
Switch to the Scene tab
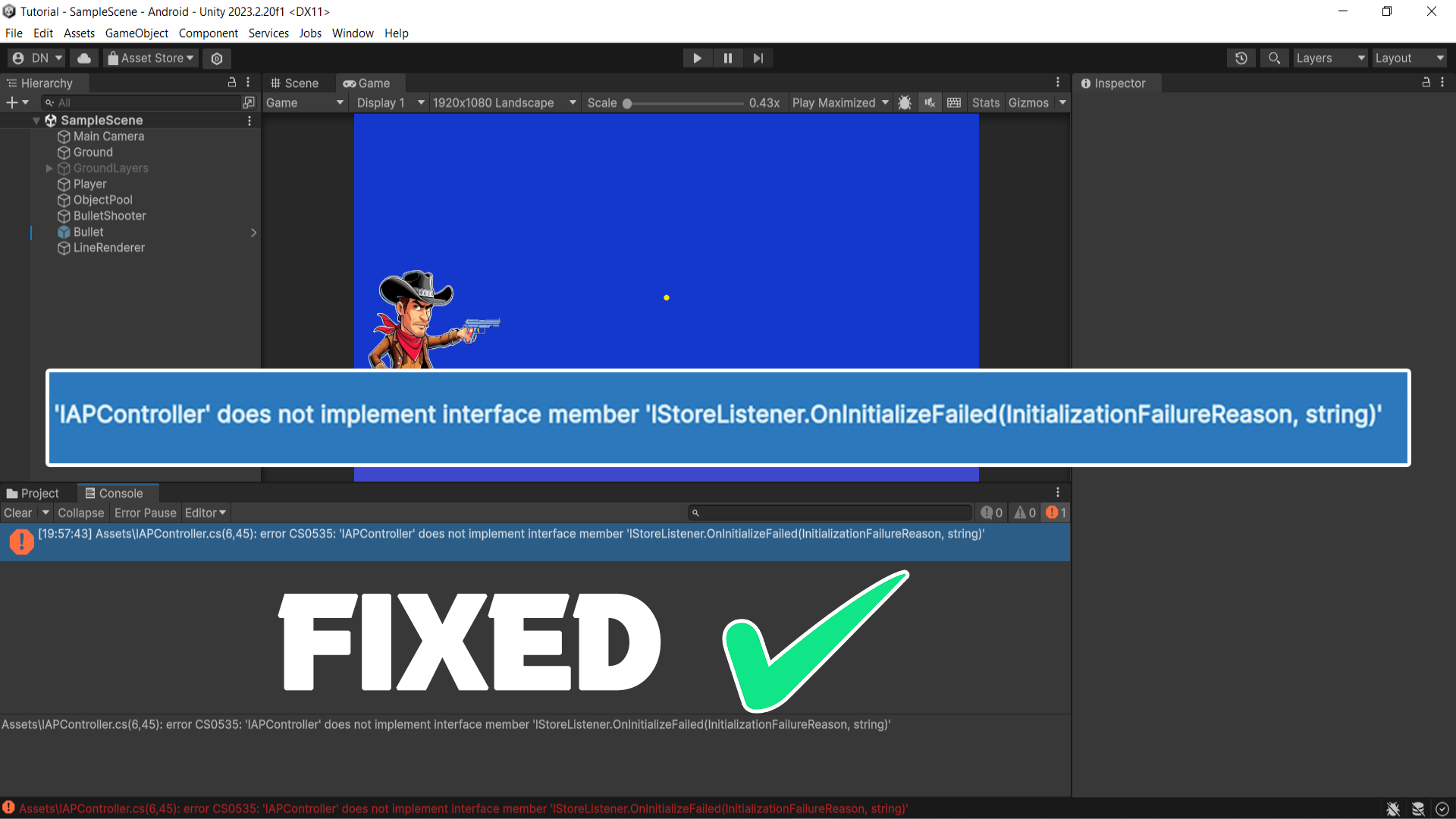(295, 83)
